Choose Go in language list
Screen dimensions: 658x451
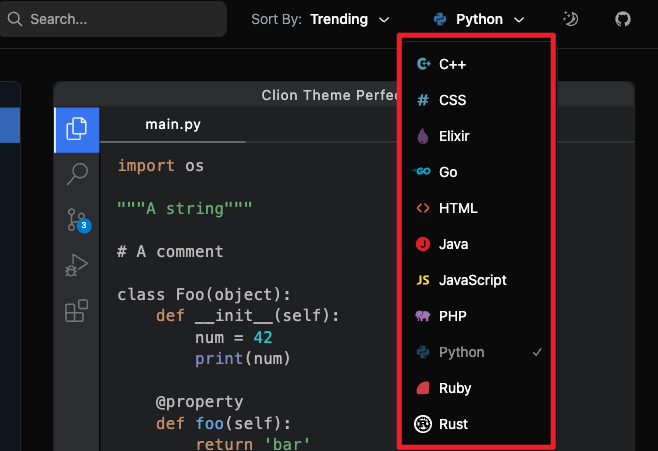click(476, 172)
